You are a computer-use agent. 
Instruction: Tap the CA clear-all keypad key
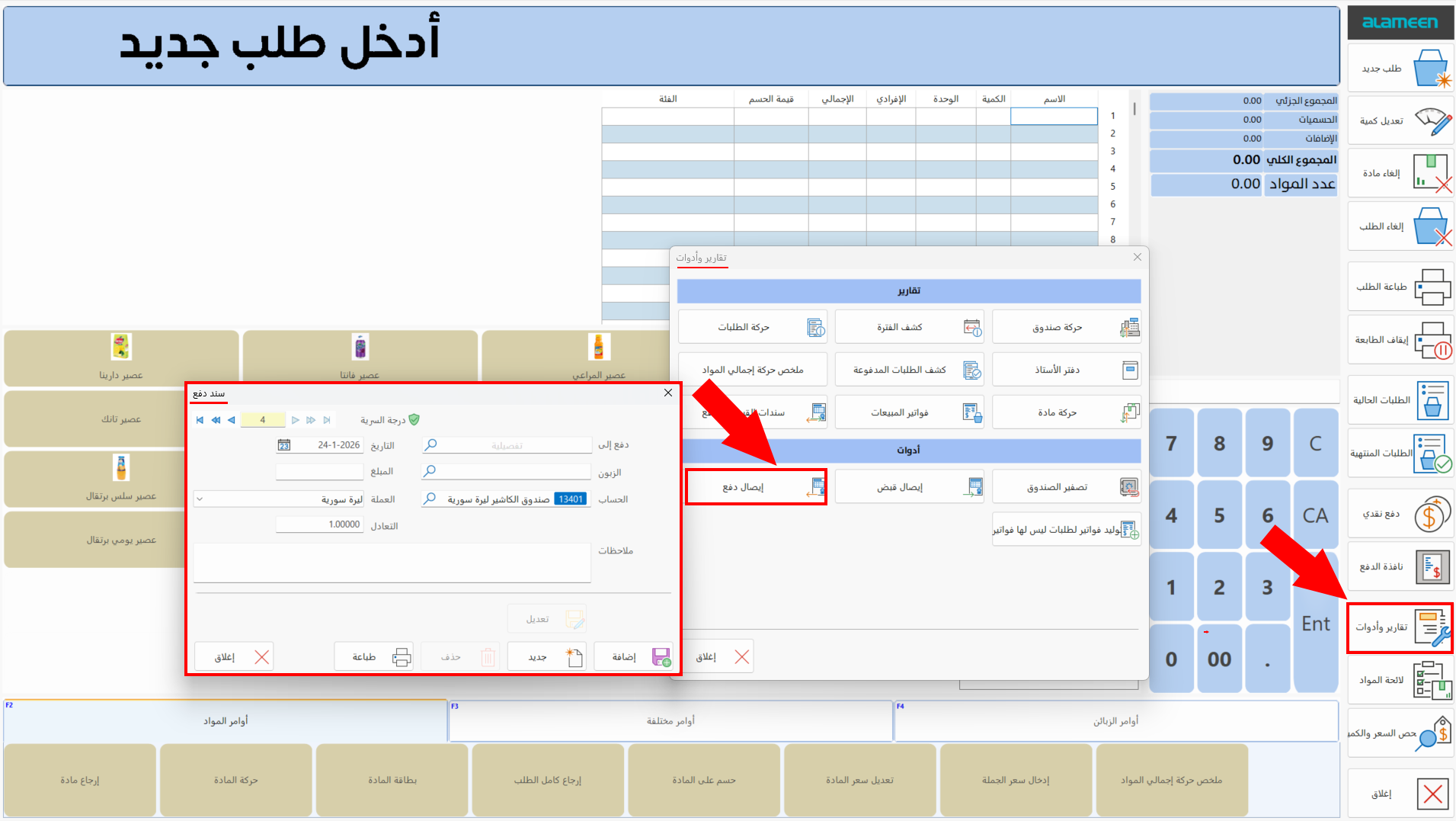coord(1315,515)
